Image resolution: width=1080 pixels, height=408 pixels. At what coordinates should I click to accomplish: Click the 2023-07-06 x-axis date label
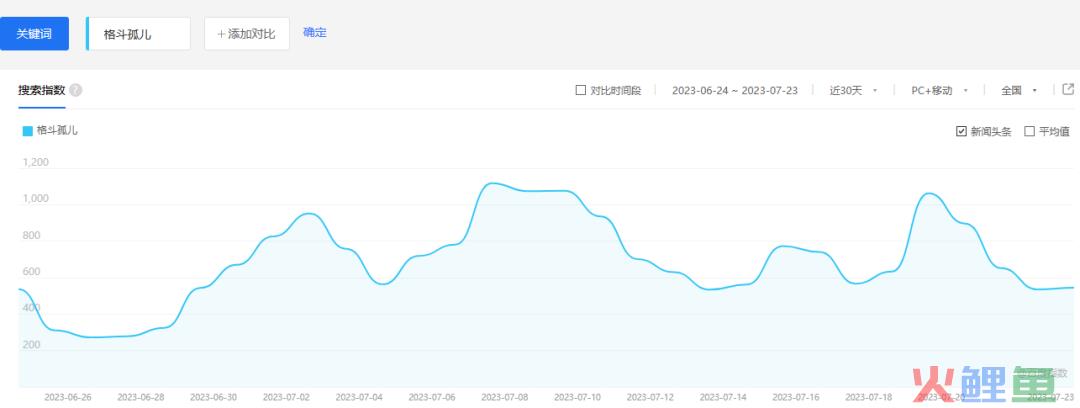432,398
